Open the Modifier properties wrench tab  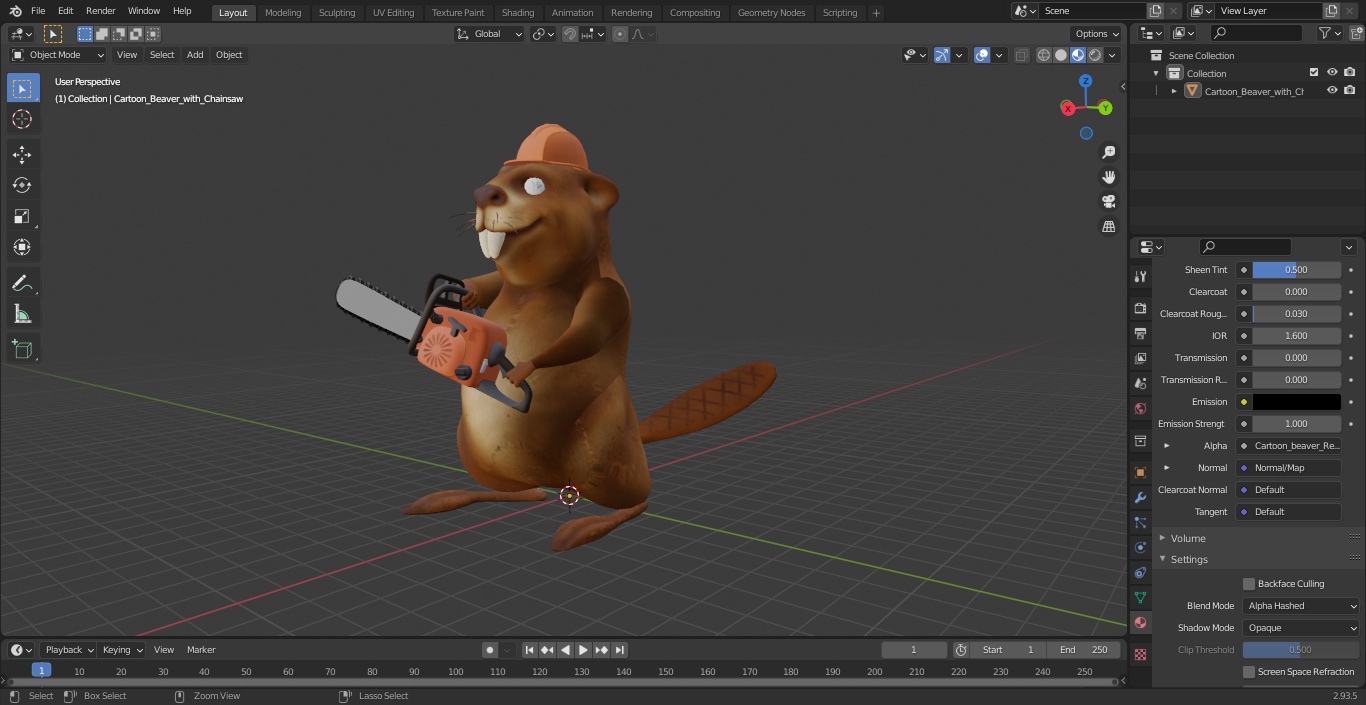pyautogui.click(x=1140, y=497)
